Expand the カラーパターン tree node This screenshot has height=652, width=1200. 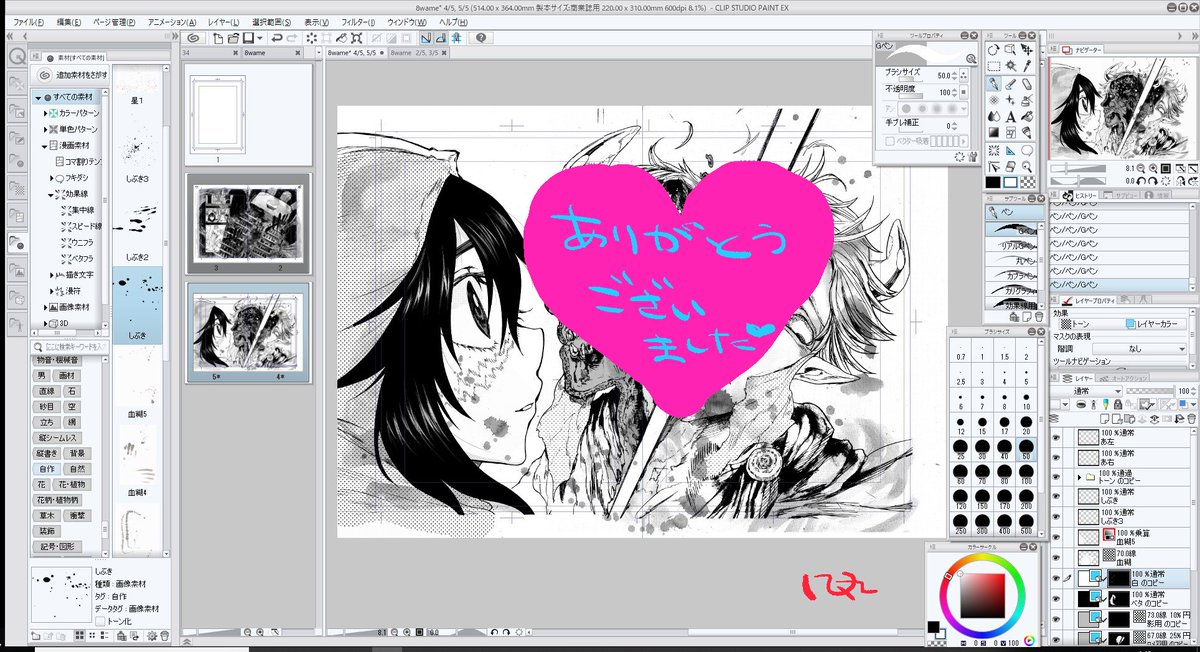tap(45, 113)
